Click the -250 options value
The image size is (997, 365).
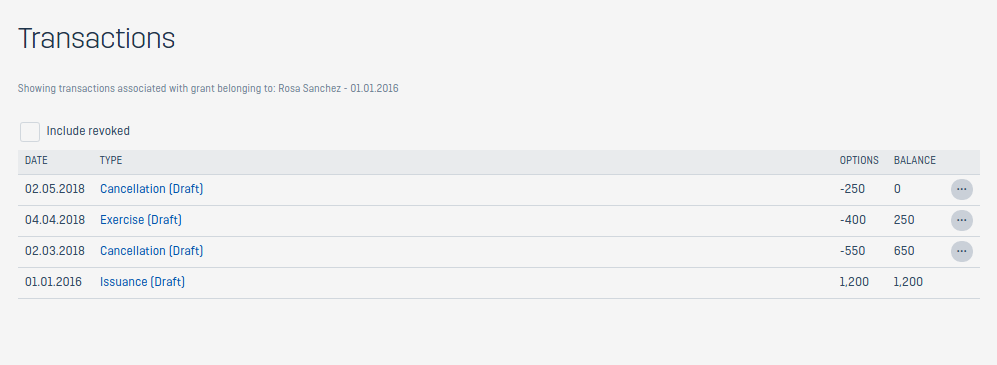[x=853, y=189]
